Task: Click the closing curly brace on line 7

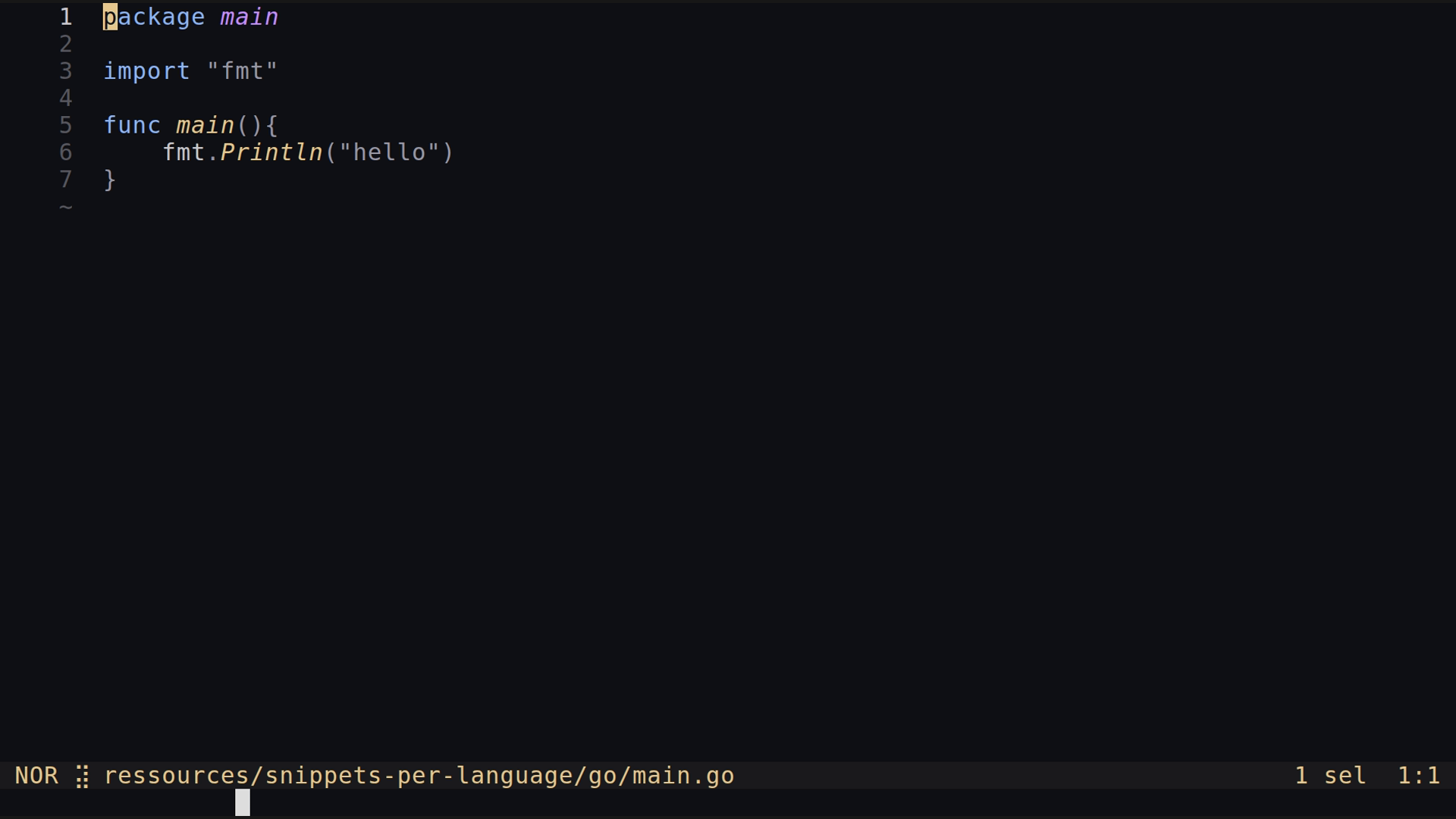Action: (110, 180)
